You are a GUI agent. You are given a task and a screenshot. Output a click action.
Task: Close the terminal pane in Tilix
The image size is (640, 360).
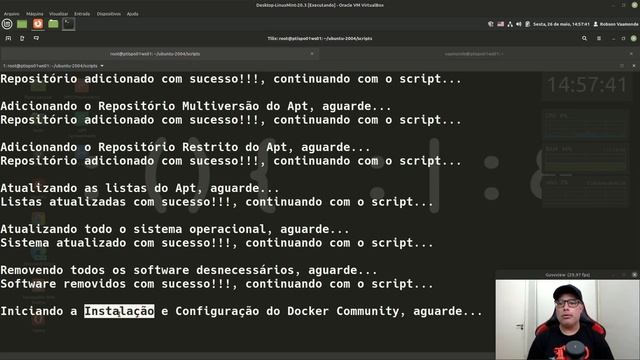click(x=634, y=66)
